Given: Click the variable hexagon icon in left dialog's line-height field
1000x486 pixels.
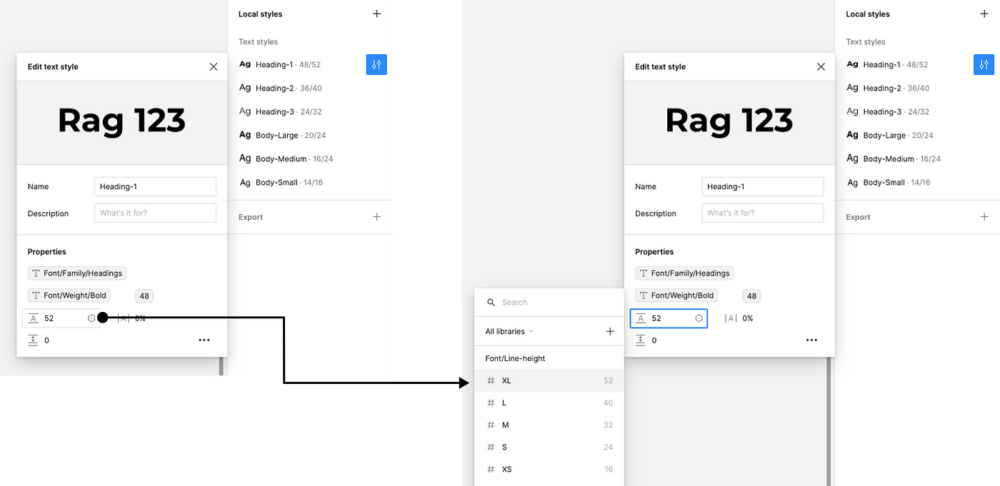Looking at the screenshot, I should [x=91, y=318].
